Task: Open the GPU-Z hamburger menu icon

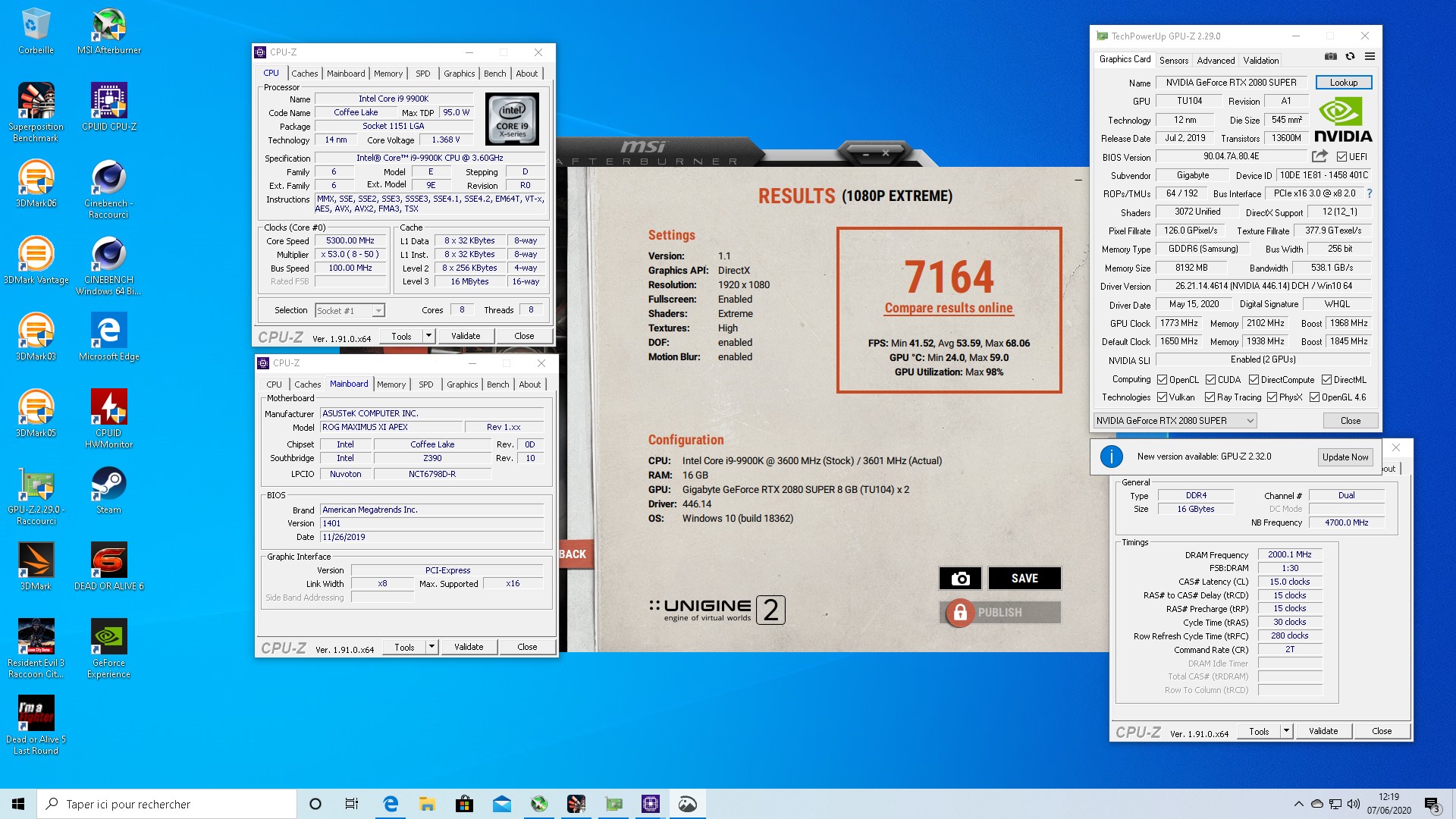Action: coord(1370,56)
